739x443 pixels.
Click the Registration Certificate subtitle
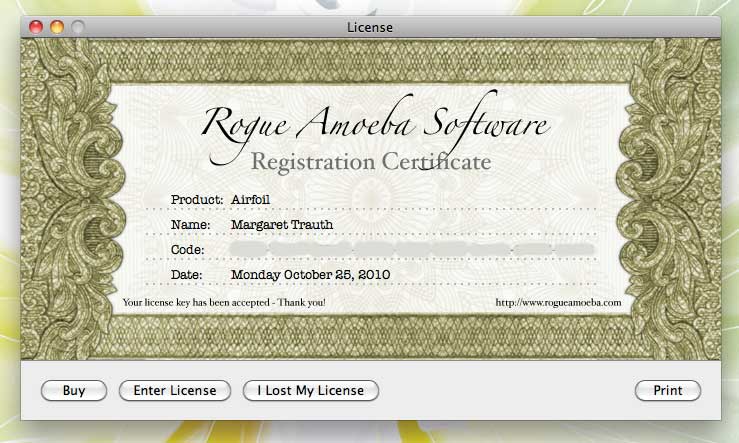coord(370,161)
